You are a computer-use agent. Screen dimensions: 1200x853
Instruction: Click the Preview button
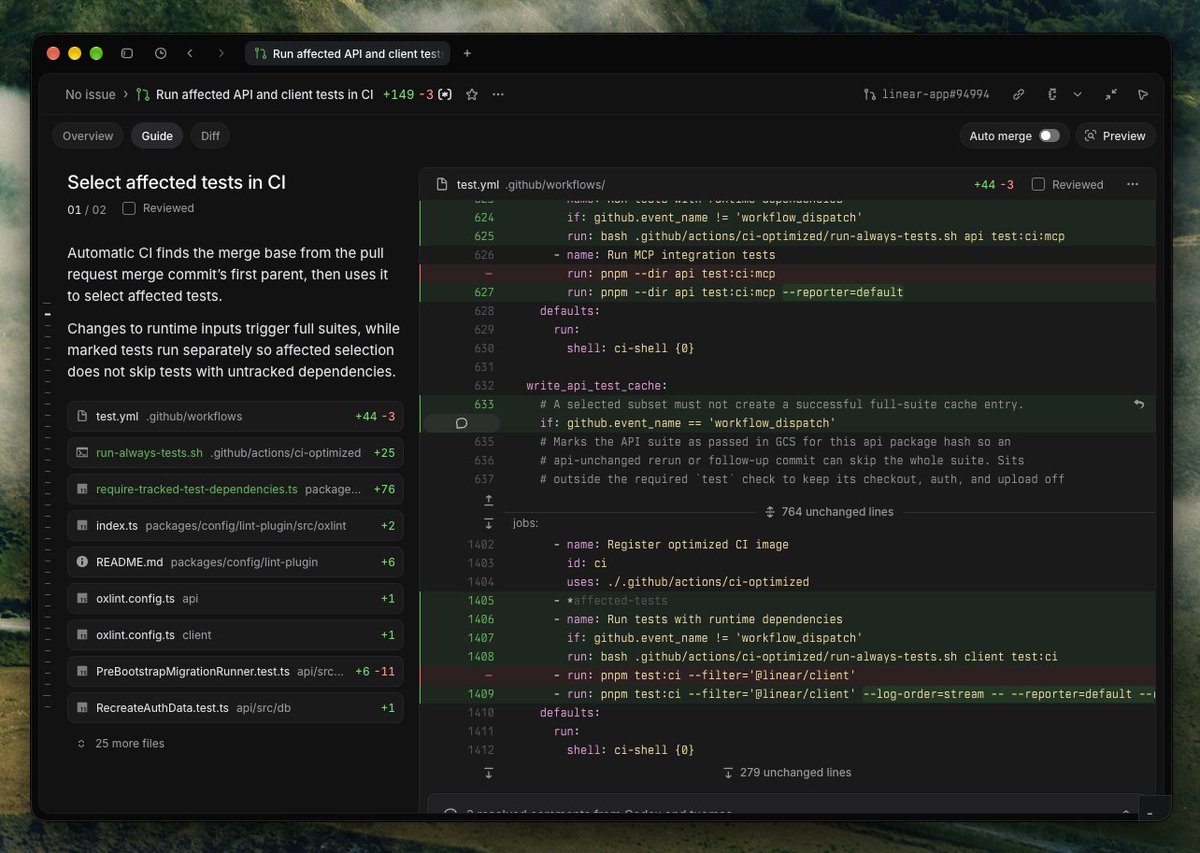(x=1116, y=136)
